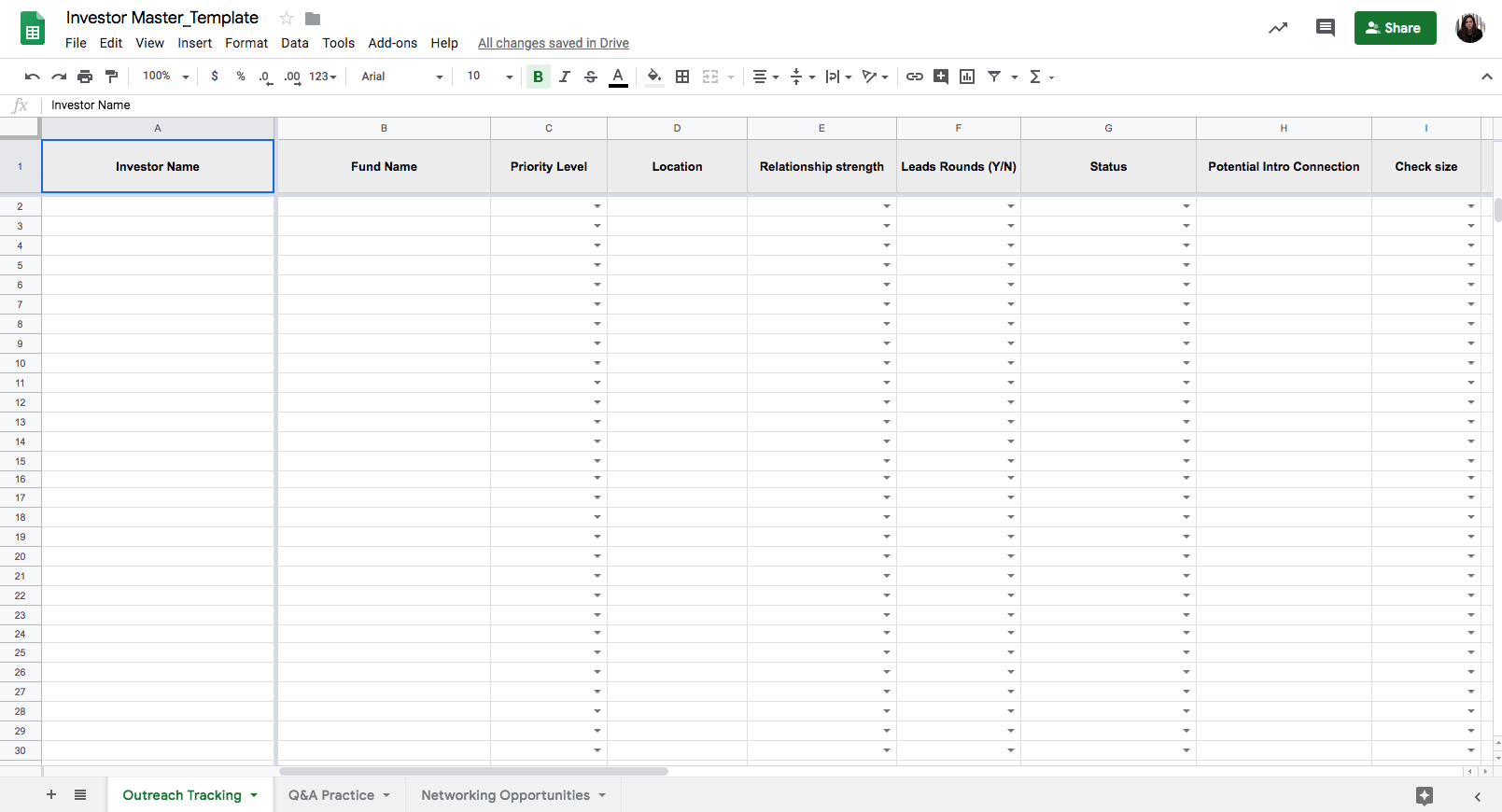Increase decimal places
This screenshot has height=812, width=1502.
tap(292, 77)
